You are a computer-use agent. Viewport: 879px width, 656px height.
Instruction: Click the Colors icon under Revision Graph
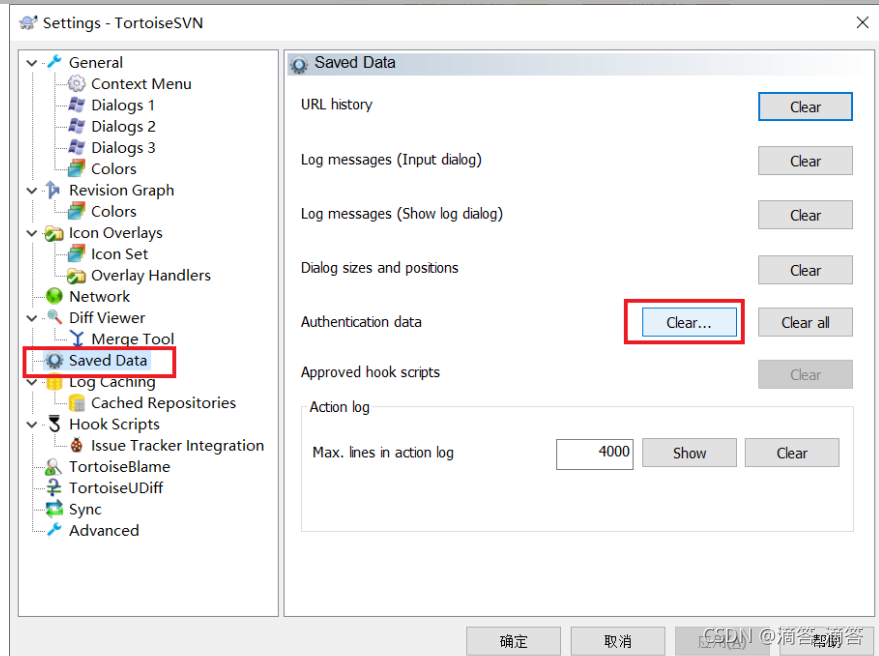coord(76,211)
